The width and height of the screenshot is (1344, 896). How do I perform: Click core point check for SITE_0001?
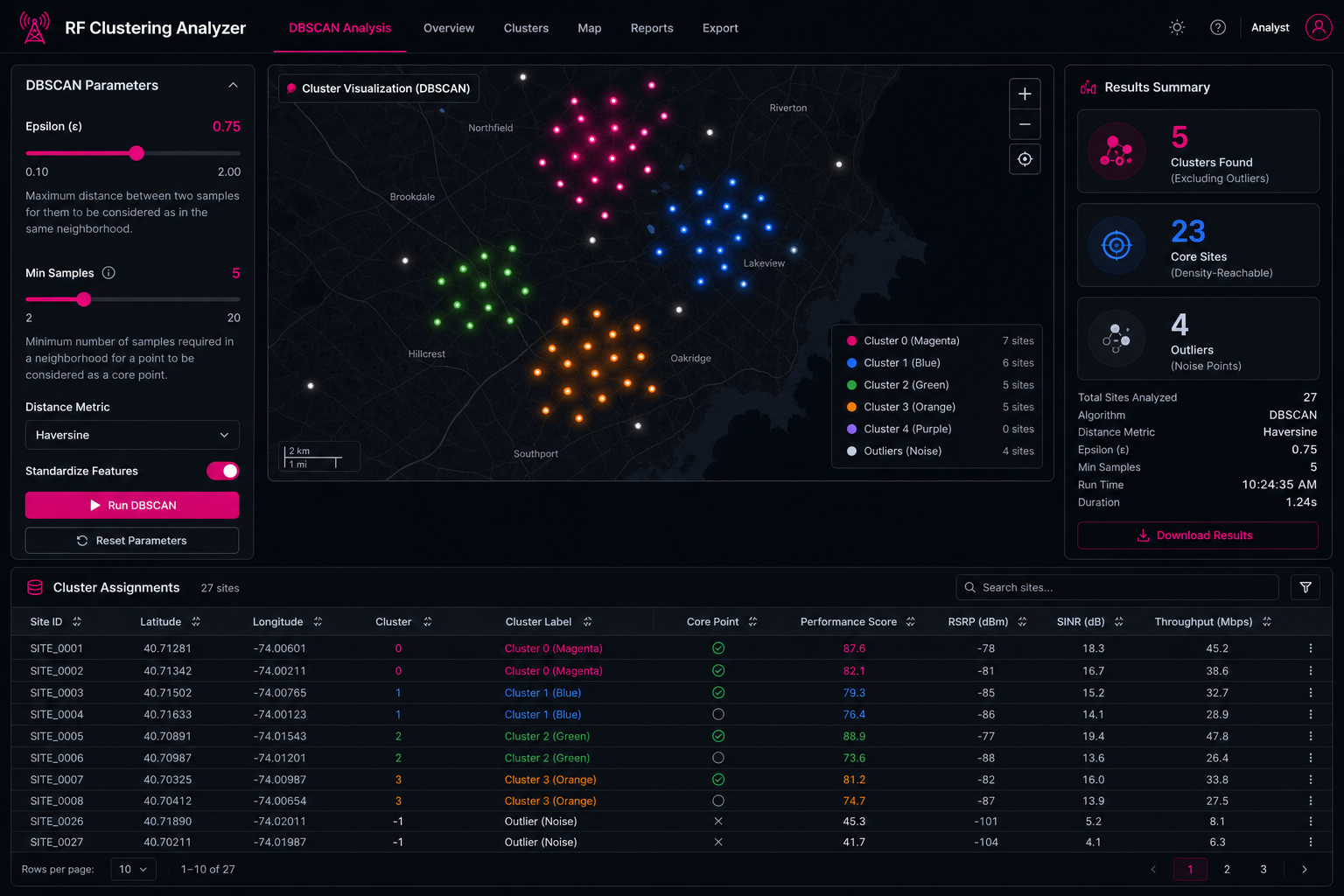pyautogui.click(x=717, y=648)
